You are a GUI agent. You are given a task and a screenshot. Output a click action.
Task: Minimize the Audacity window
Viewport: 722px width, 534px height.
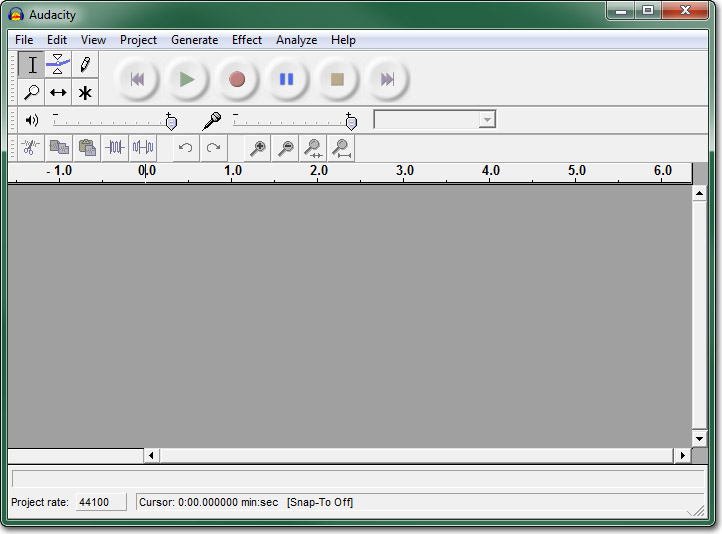[621, 10]
